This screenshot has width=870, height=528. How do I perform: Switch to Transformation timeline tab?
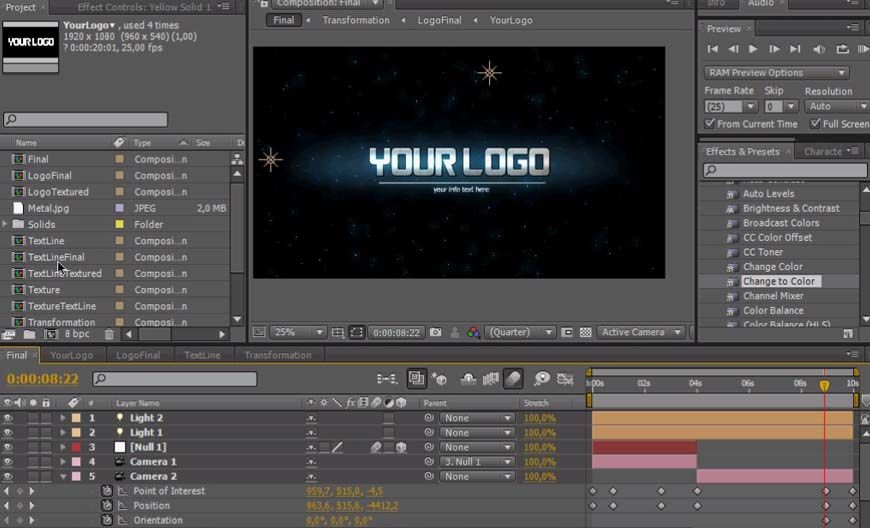pyautogui.click(x=278, y=355)
